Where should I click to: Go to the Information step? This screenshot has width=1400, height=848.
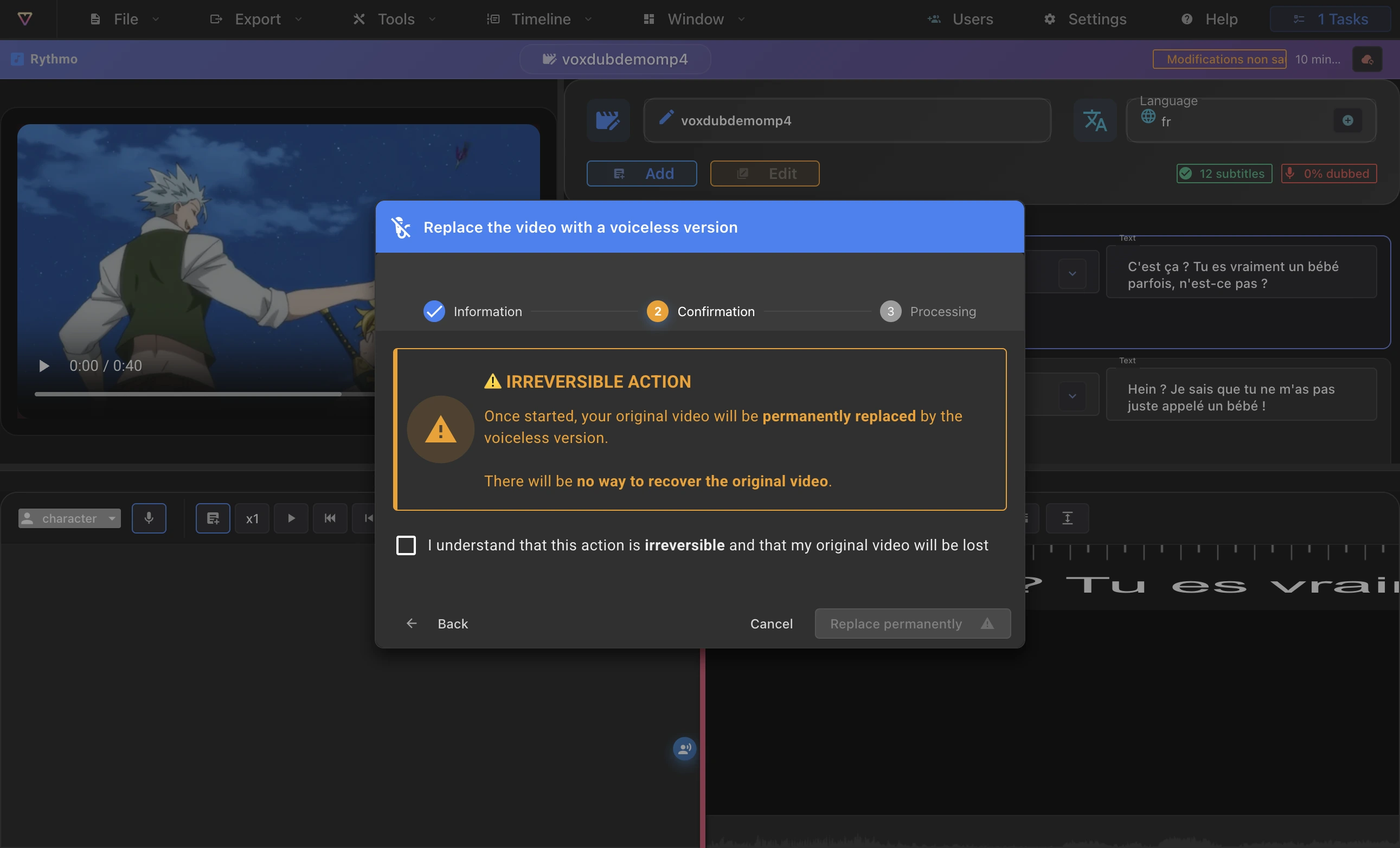(x=472, y=311)
